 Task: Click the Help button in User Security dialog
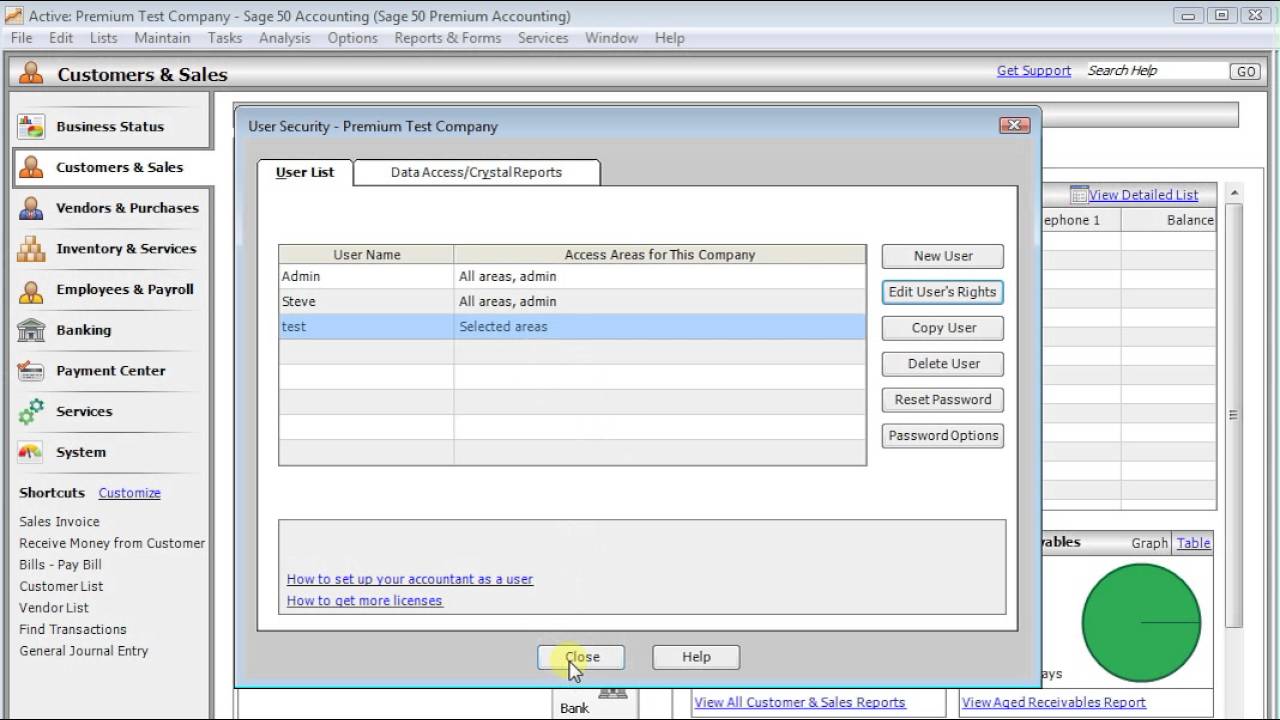point(696,657)
